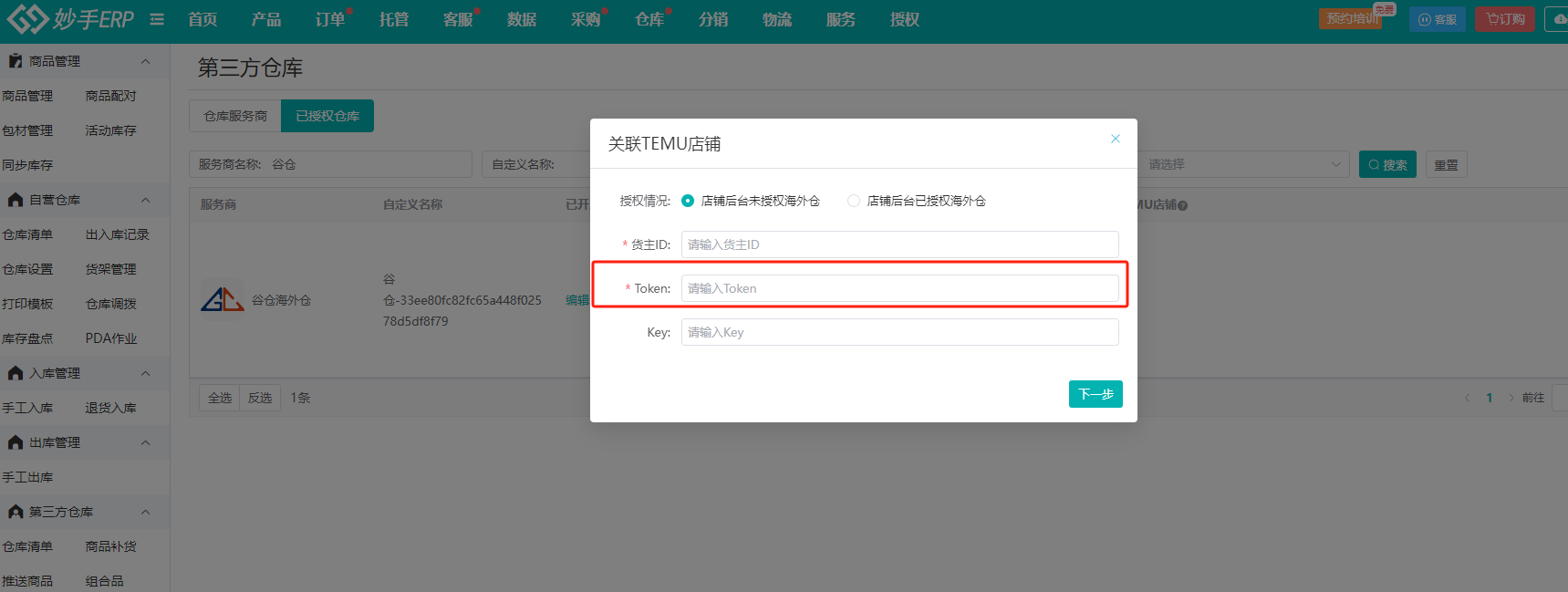
Task: Click the 第三方仓库 house icon in the sidebar
Action: pos(16,512)
